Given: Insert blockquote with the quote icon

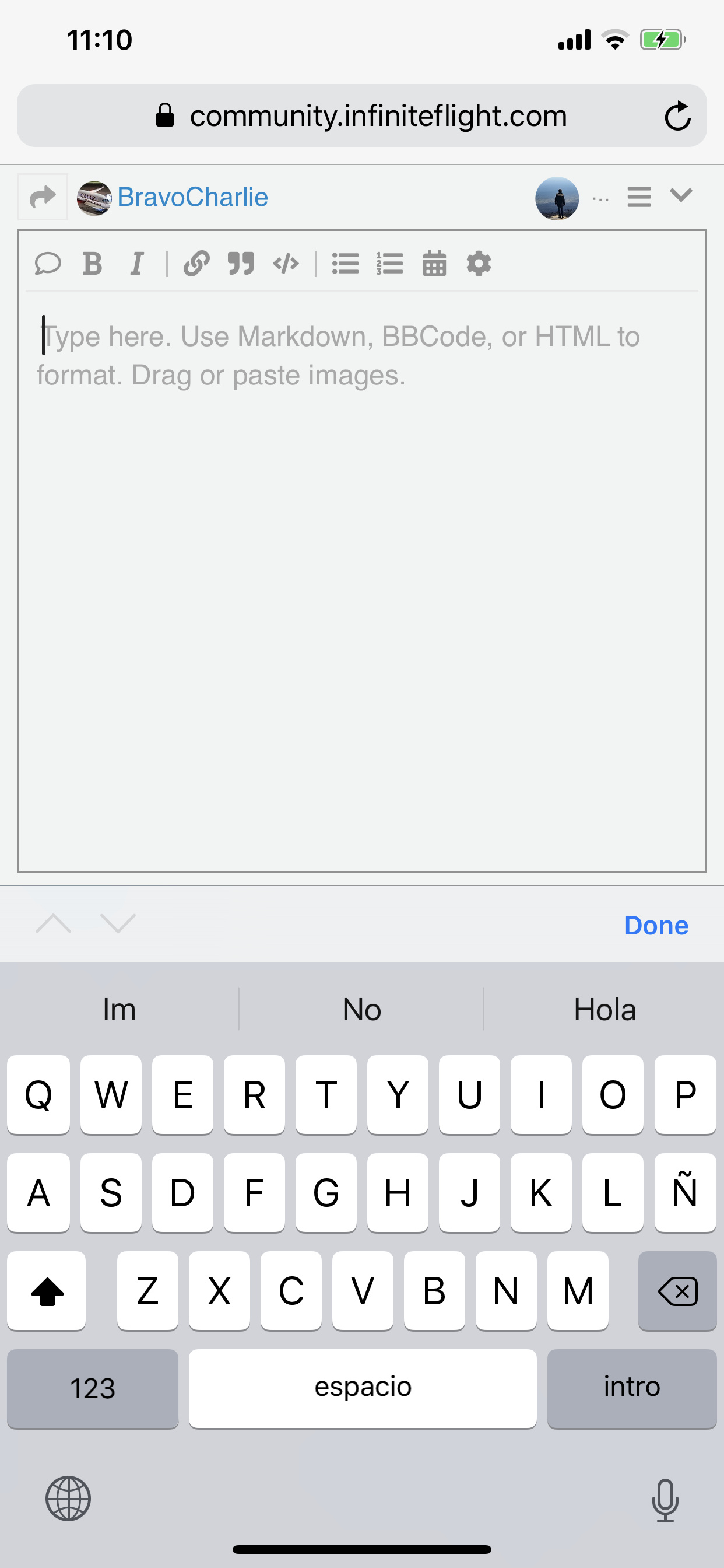Looking at the screenshot, I should (x=241, y=264).
